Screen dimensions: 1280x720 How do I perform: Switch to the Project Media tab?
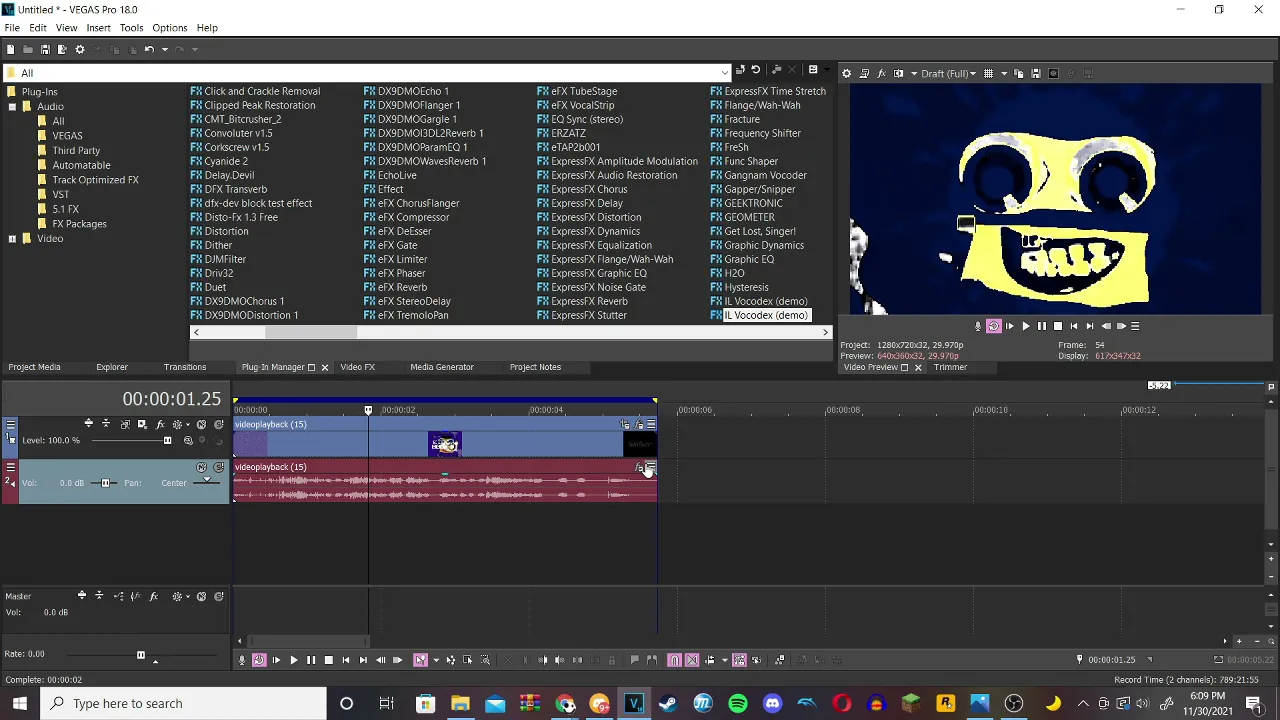[x=34, y=367]
